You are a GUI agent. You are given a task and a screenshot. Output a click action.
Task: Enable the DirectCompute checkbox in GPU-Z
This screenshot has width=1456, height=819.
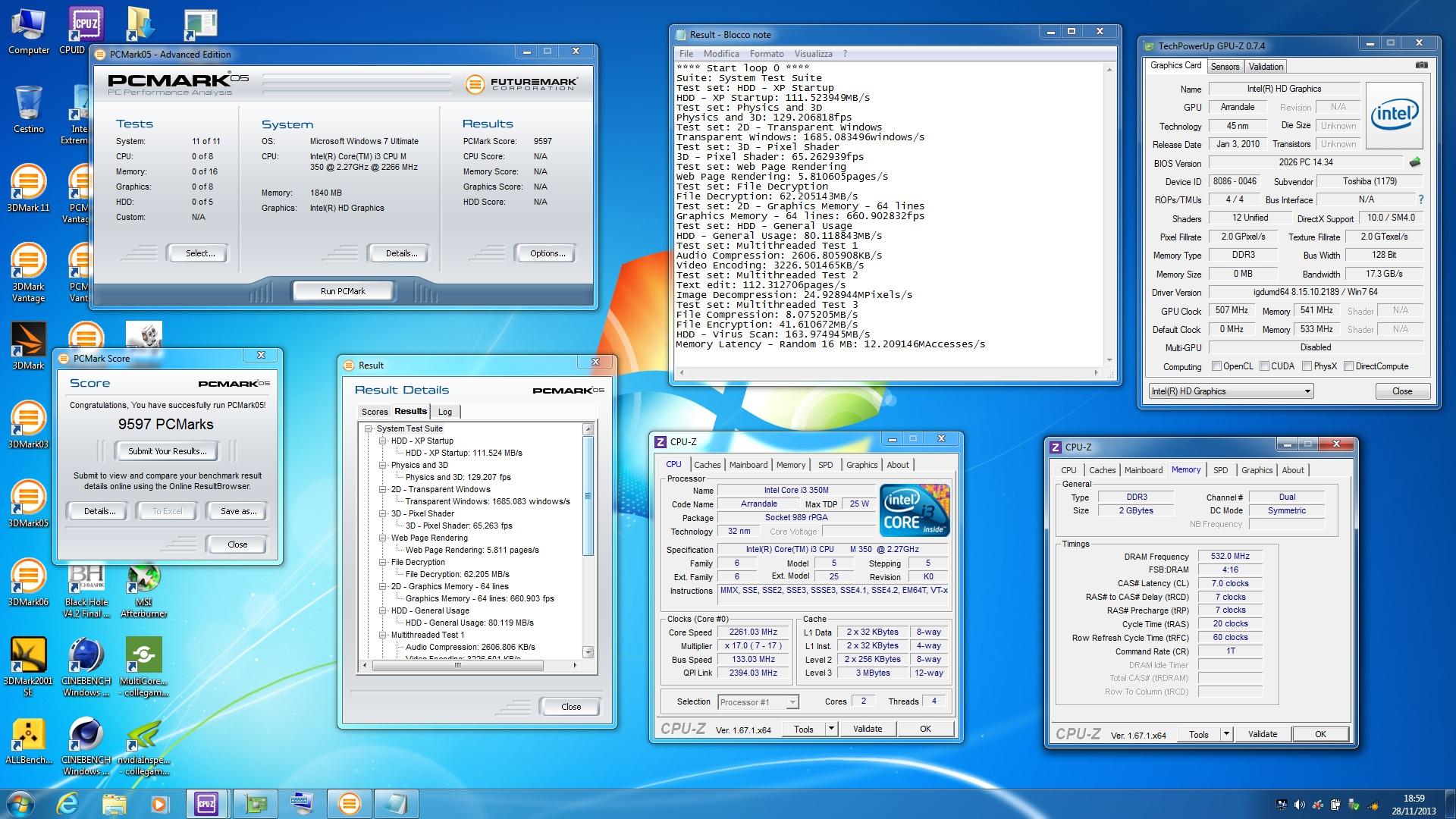[1348, 366]
